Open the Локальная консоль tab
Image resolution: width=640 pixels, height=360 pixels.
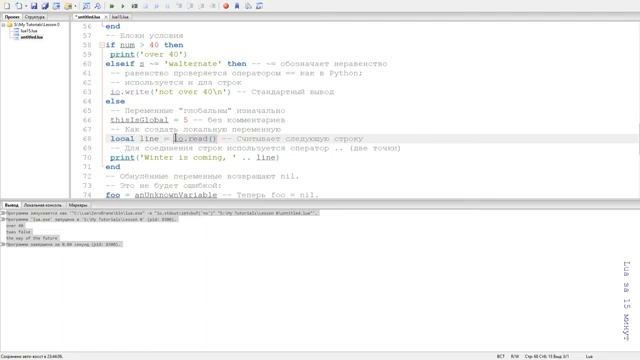pyautogui.click(x=42, y=205)
